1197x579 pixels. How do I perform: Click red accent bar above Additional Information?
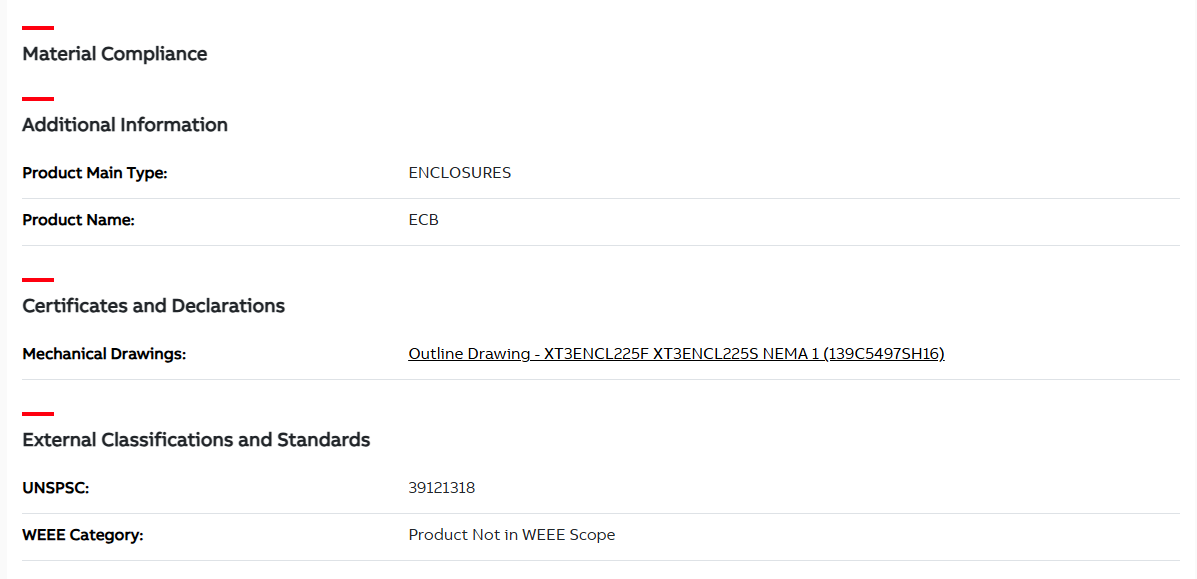38,99
